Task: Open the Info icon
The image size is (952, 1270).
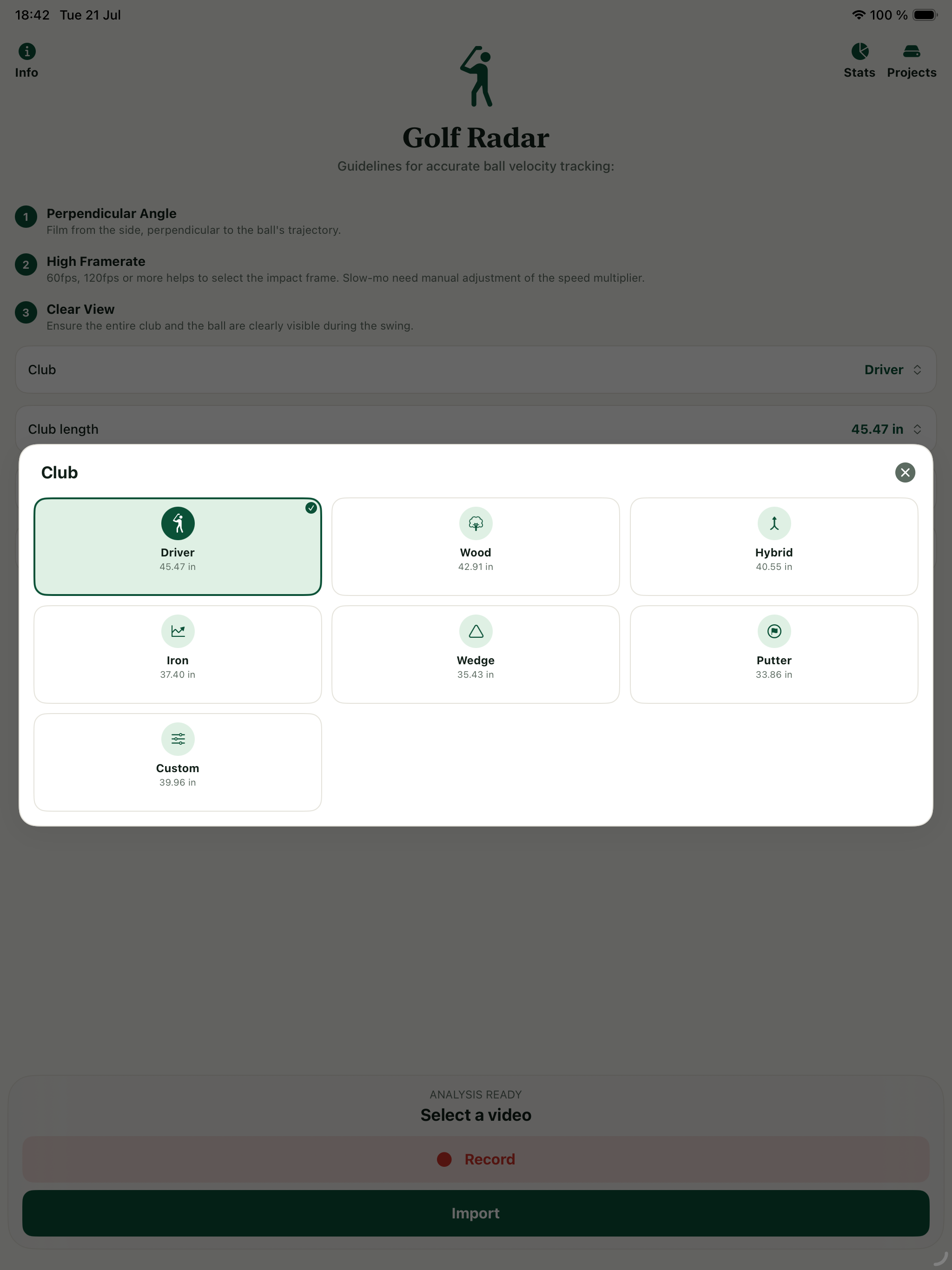Action: click(x=27, y=52)
